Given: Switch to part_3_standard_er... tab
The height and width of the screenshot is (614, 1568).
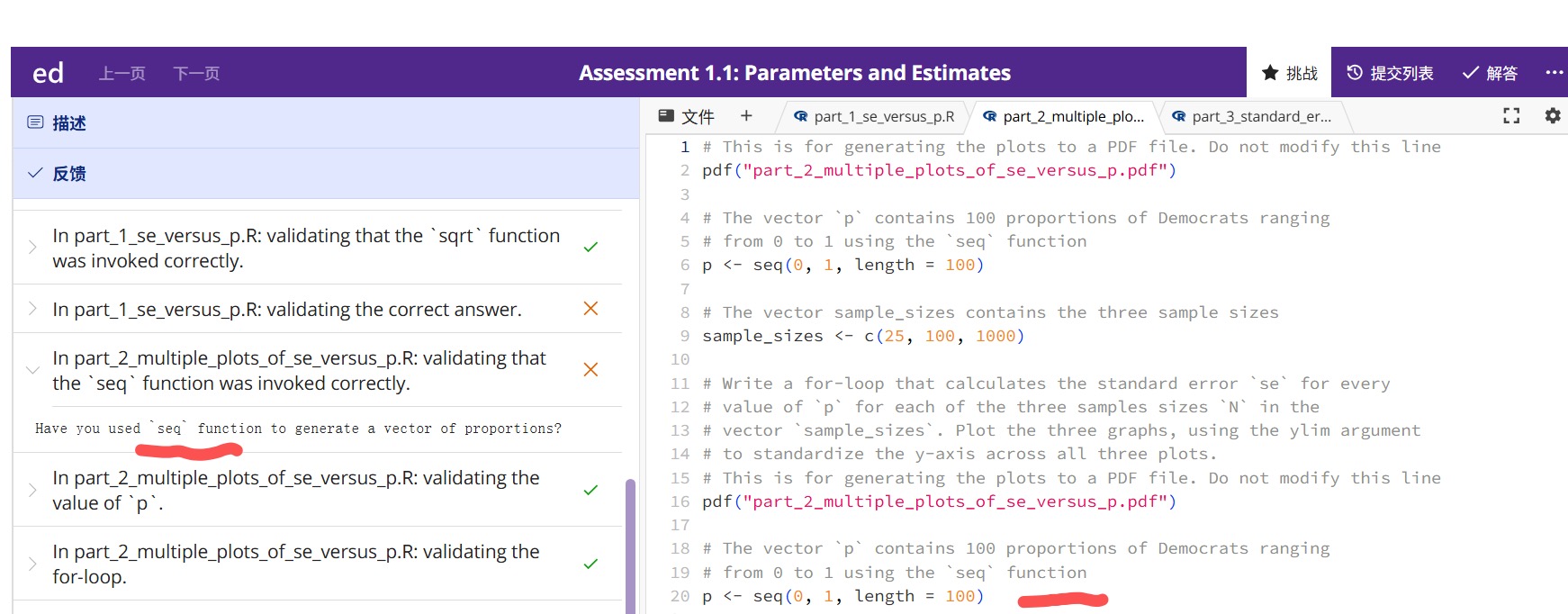Looking at the screenshot, I should pos(1252,116).
